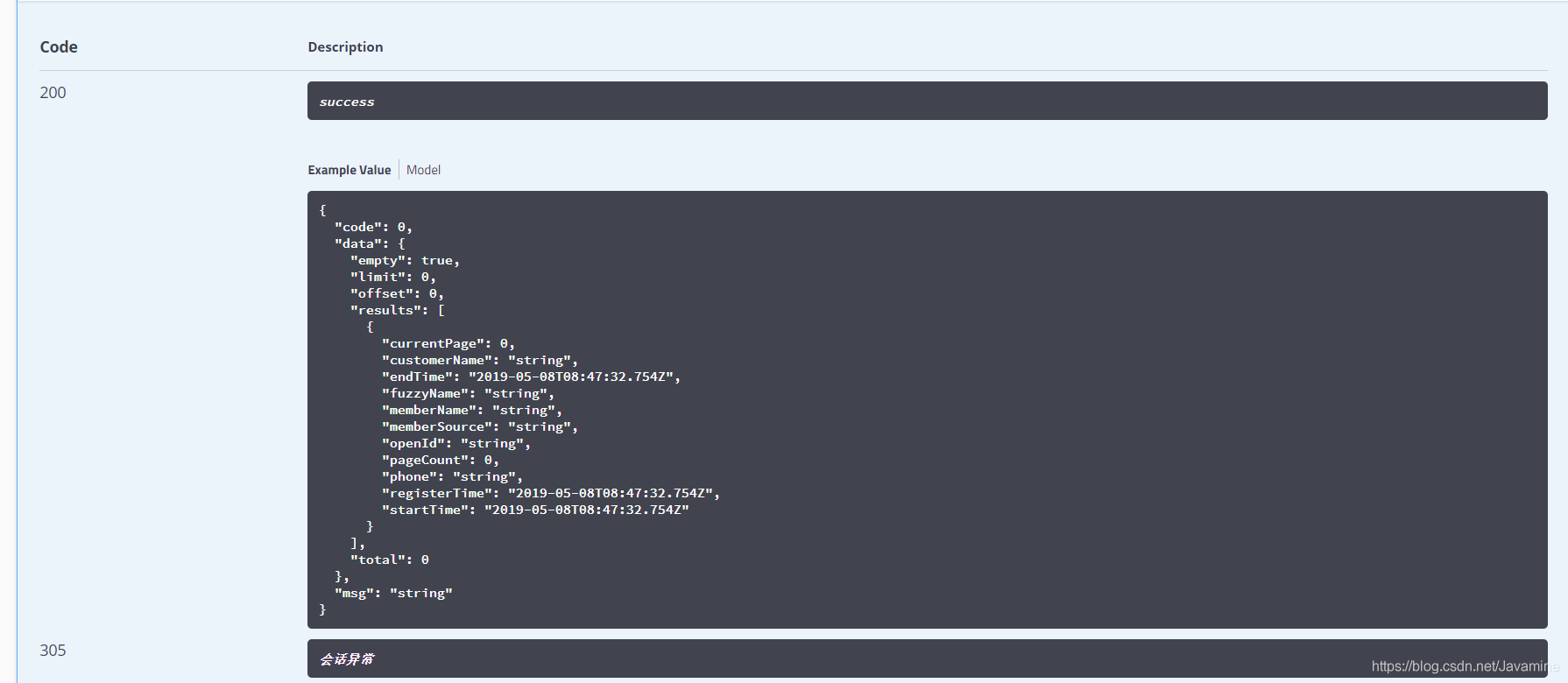Image resolution: width=1568 pixels, height=683 pixels.
Task: Click the "endTime" timestamp line
Action: point(530,377)
